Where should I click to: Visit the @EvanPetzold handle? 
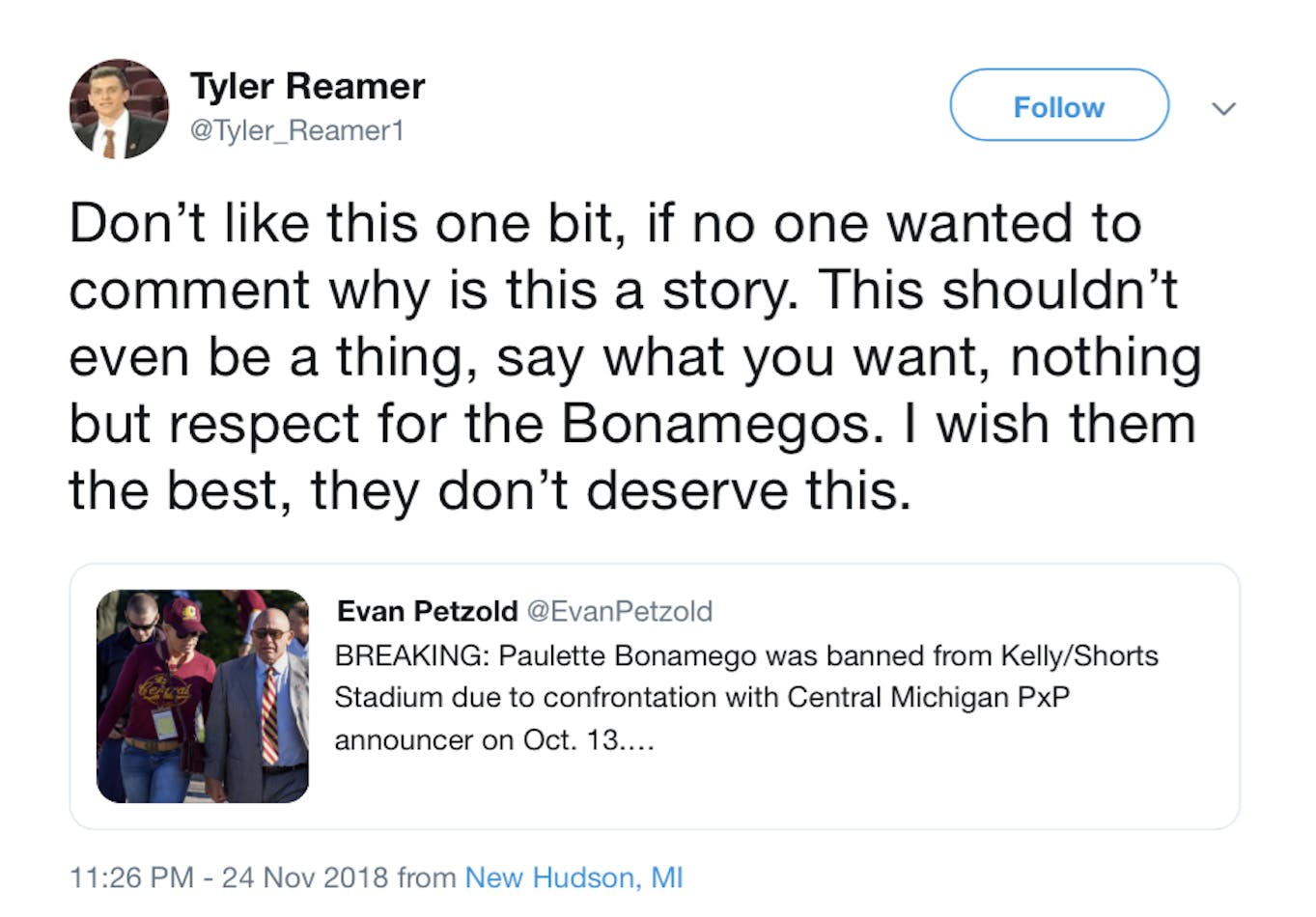(619, 611)
